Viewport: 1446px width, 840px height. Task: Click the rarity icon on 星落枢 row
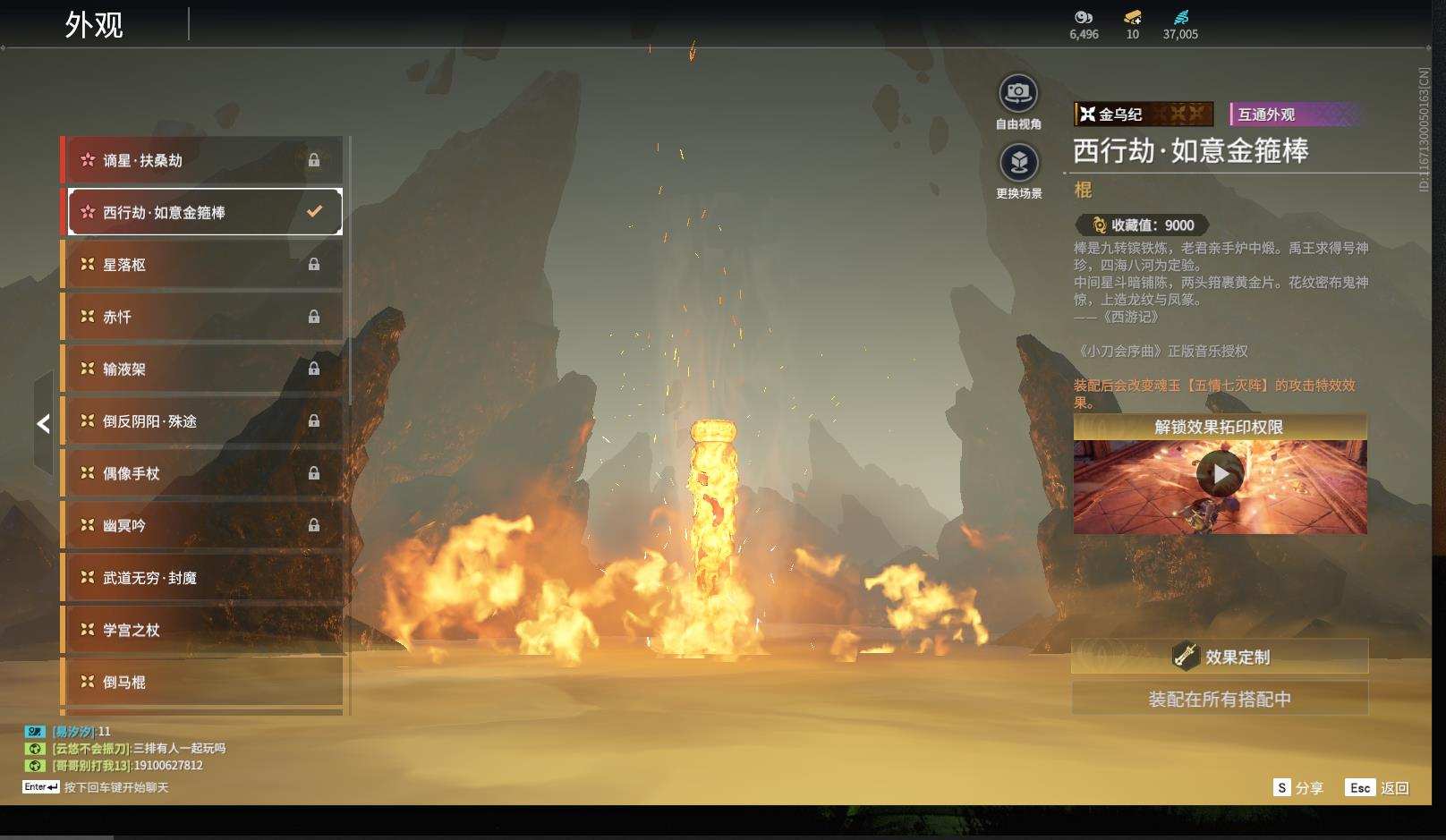click(x=88, y=264)
